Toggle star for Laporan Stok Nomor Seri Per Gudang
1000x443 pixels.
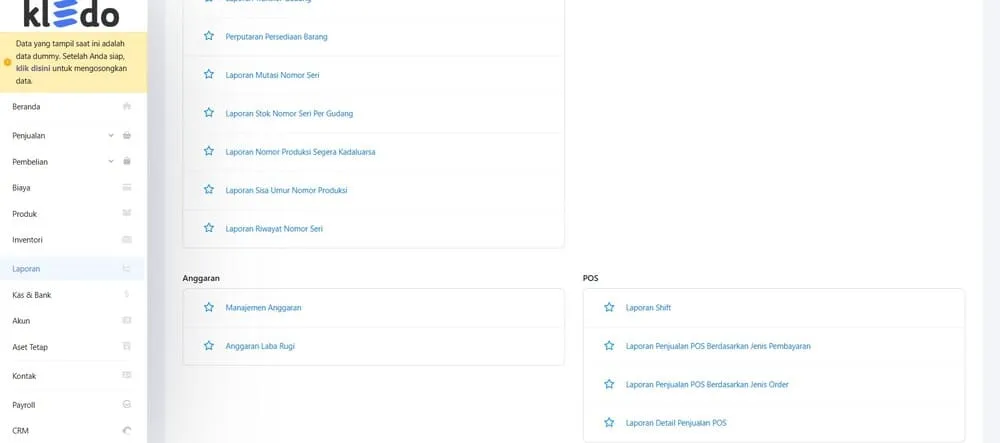click(x=209, y=112)
